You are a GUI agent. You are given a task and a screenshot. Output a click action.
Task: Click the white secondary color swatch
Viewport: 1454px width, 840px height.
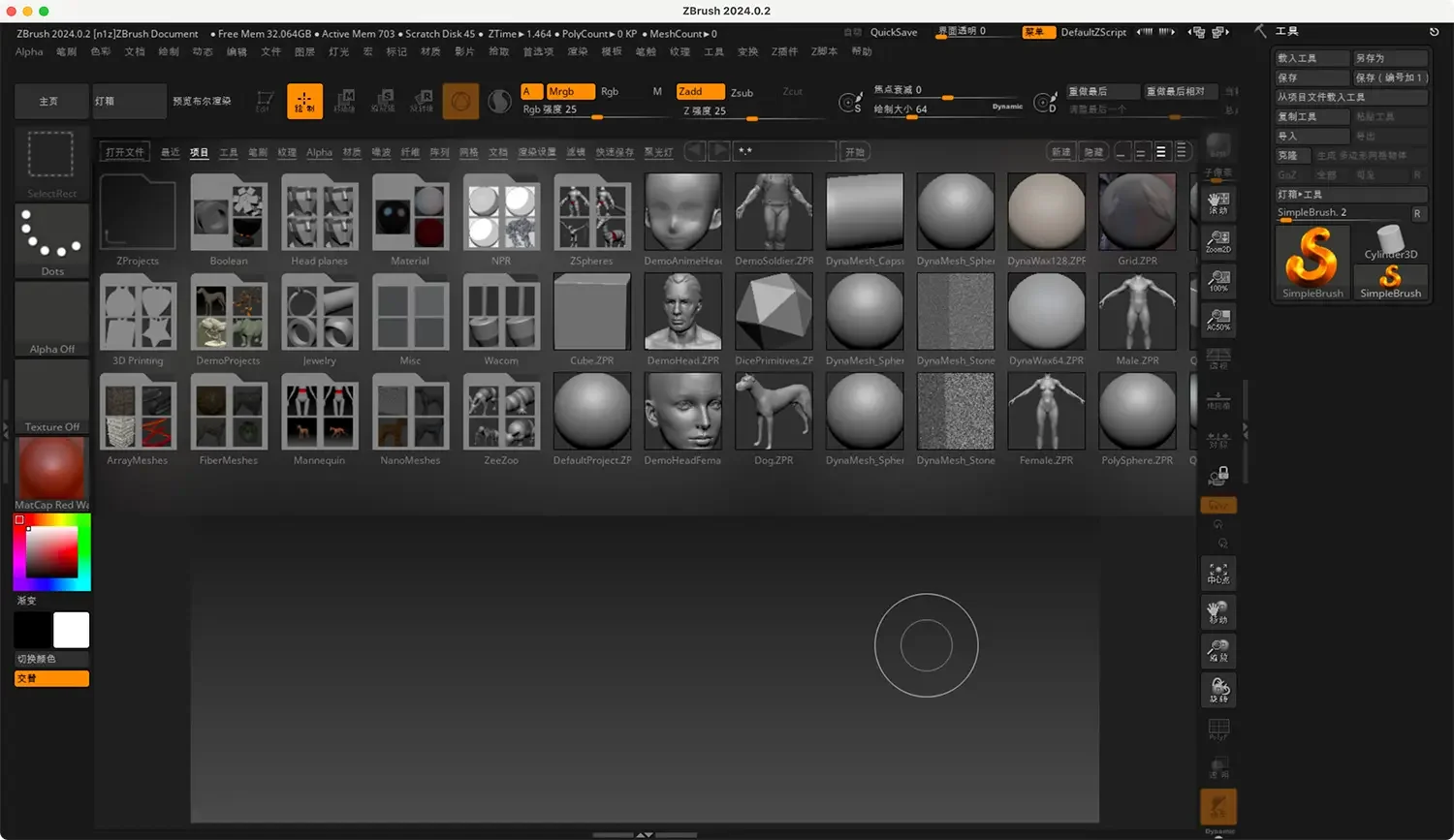click(x=71, y=630)
